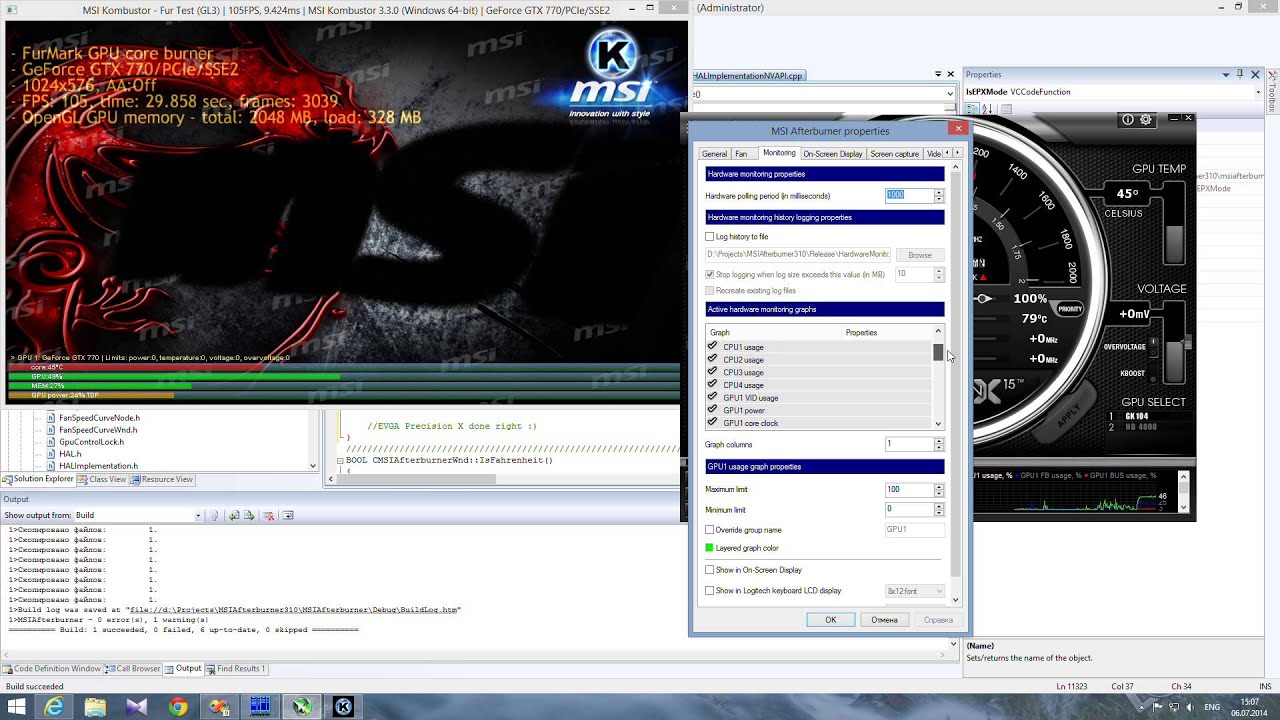The image size is (1280, 720).
Task: Open GpuControlLock.h in Solution Explorer
Action: coord(91,442)
